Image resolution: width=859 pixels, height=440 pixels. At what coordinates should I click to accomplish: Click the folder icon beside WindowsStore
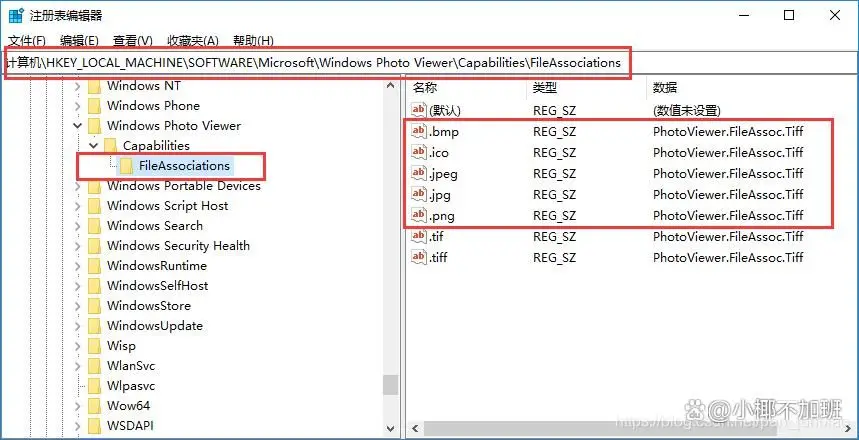click(x=95, y=306)
